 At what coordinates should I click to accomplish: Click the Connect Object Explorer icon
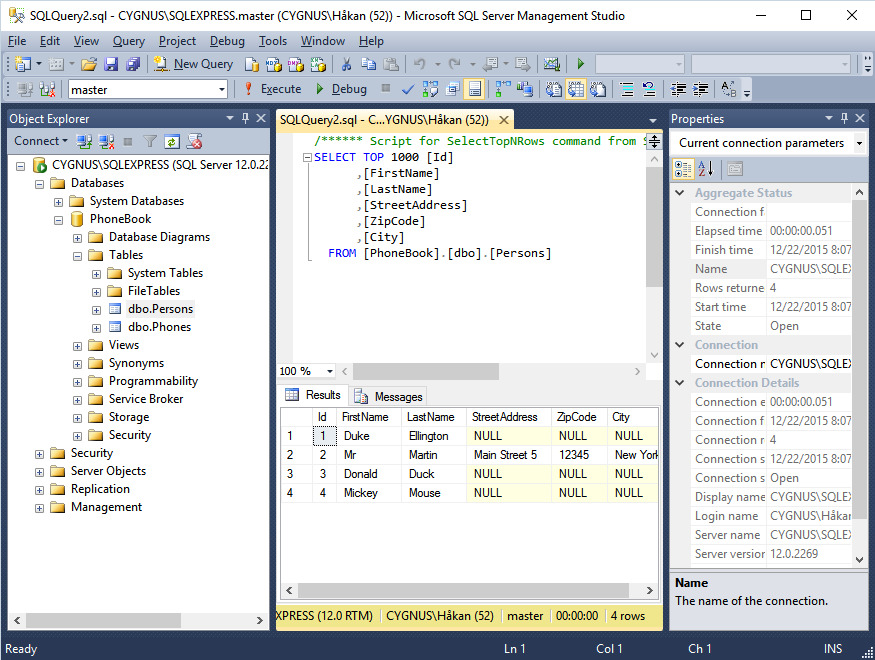click(84, 142)
